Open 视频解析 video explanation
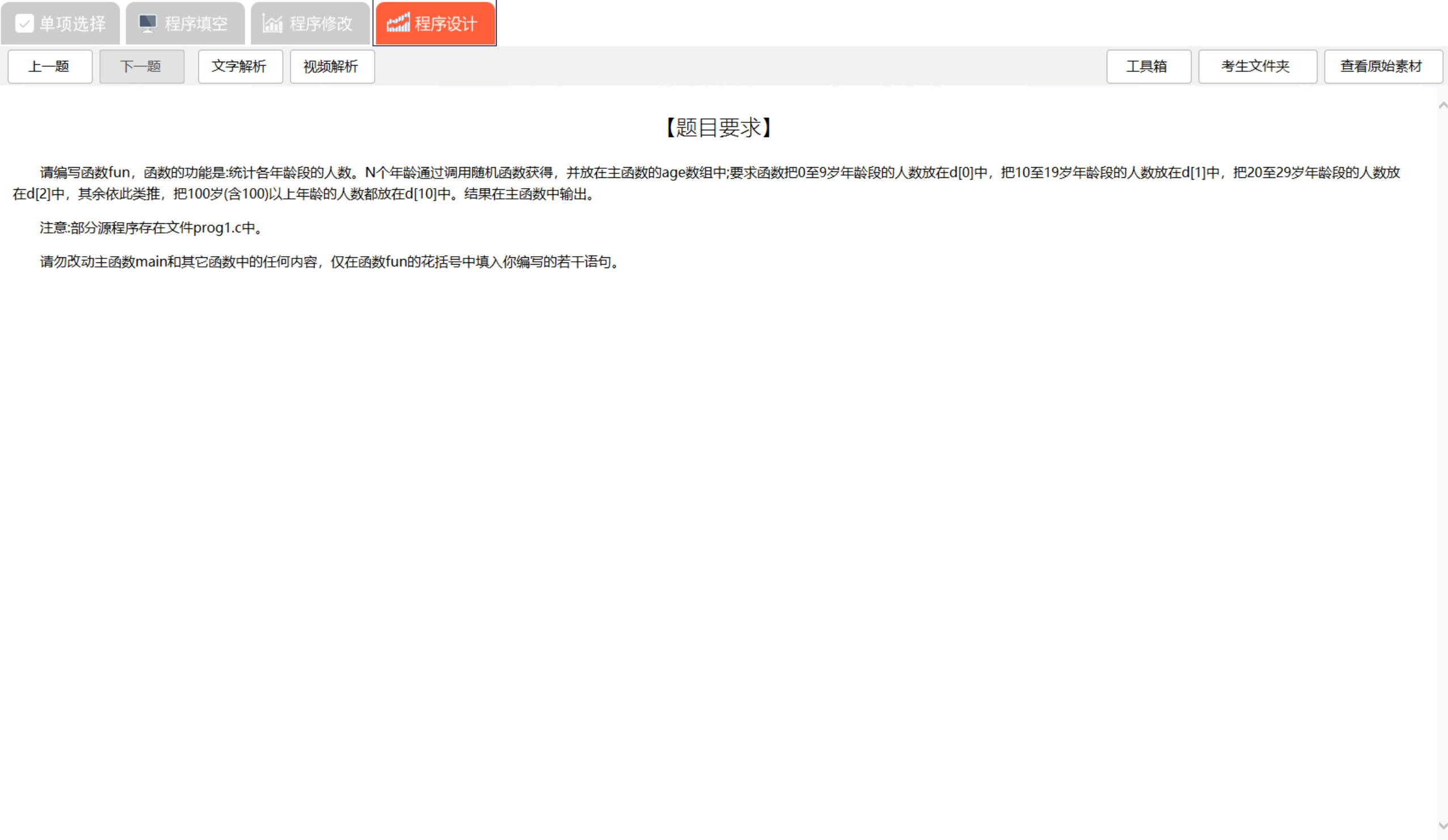 point(332,67)
